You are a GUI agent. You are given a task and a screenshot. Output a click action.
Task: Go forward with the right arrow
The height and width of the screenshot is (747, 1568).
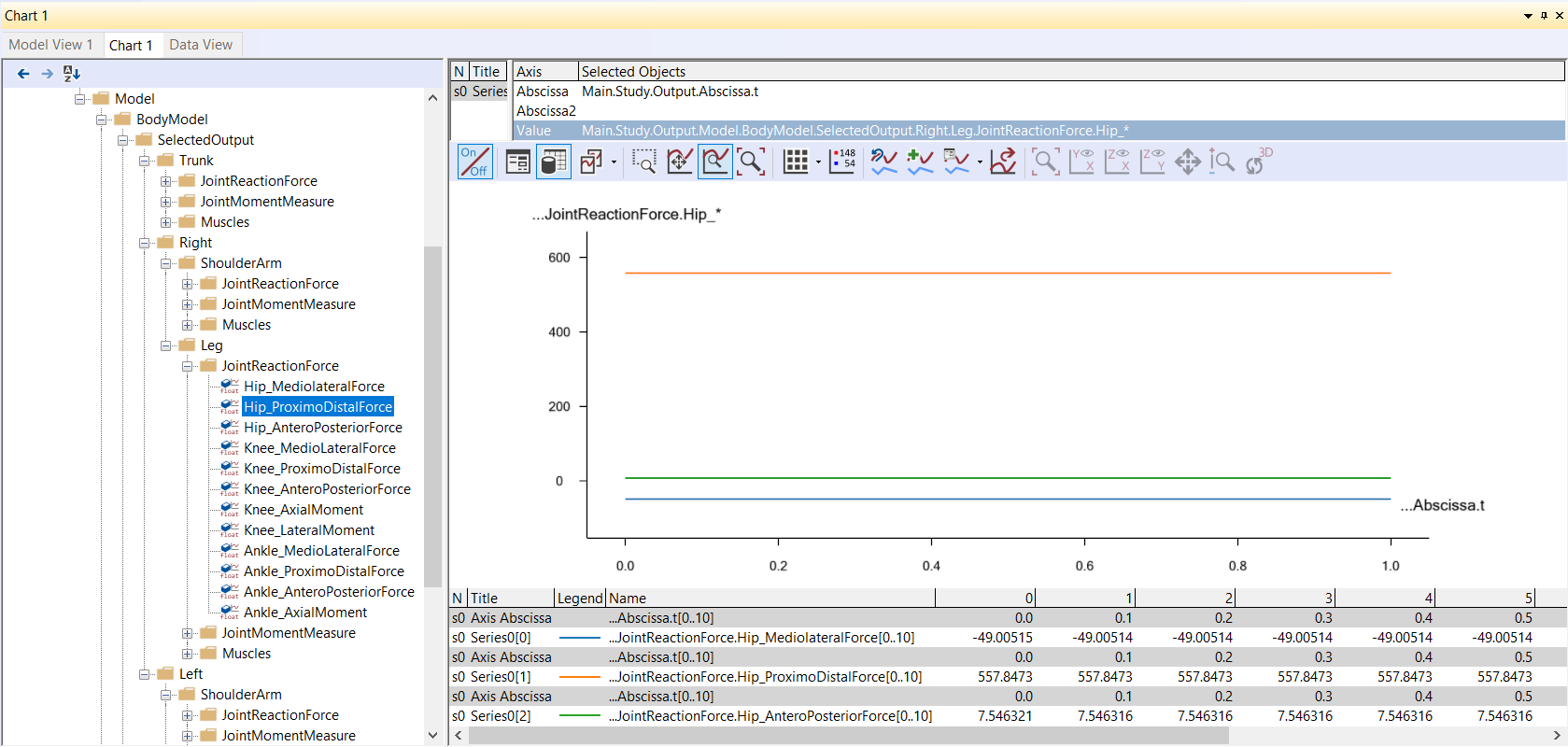click(x=48, y=73)
